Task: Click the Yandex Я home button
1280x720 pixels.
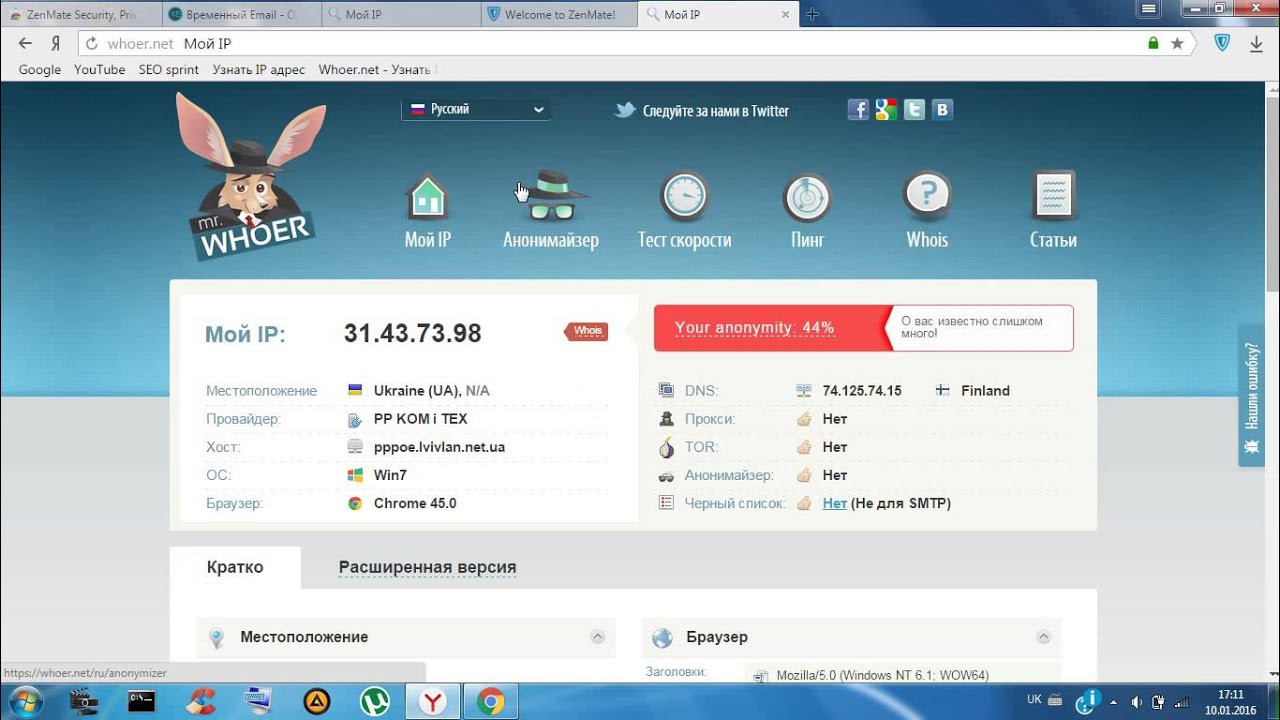Action: pos(57,43)
